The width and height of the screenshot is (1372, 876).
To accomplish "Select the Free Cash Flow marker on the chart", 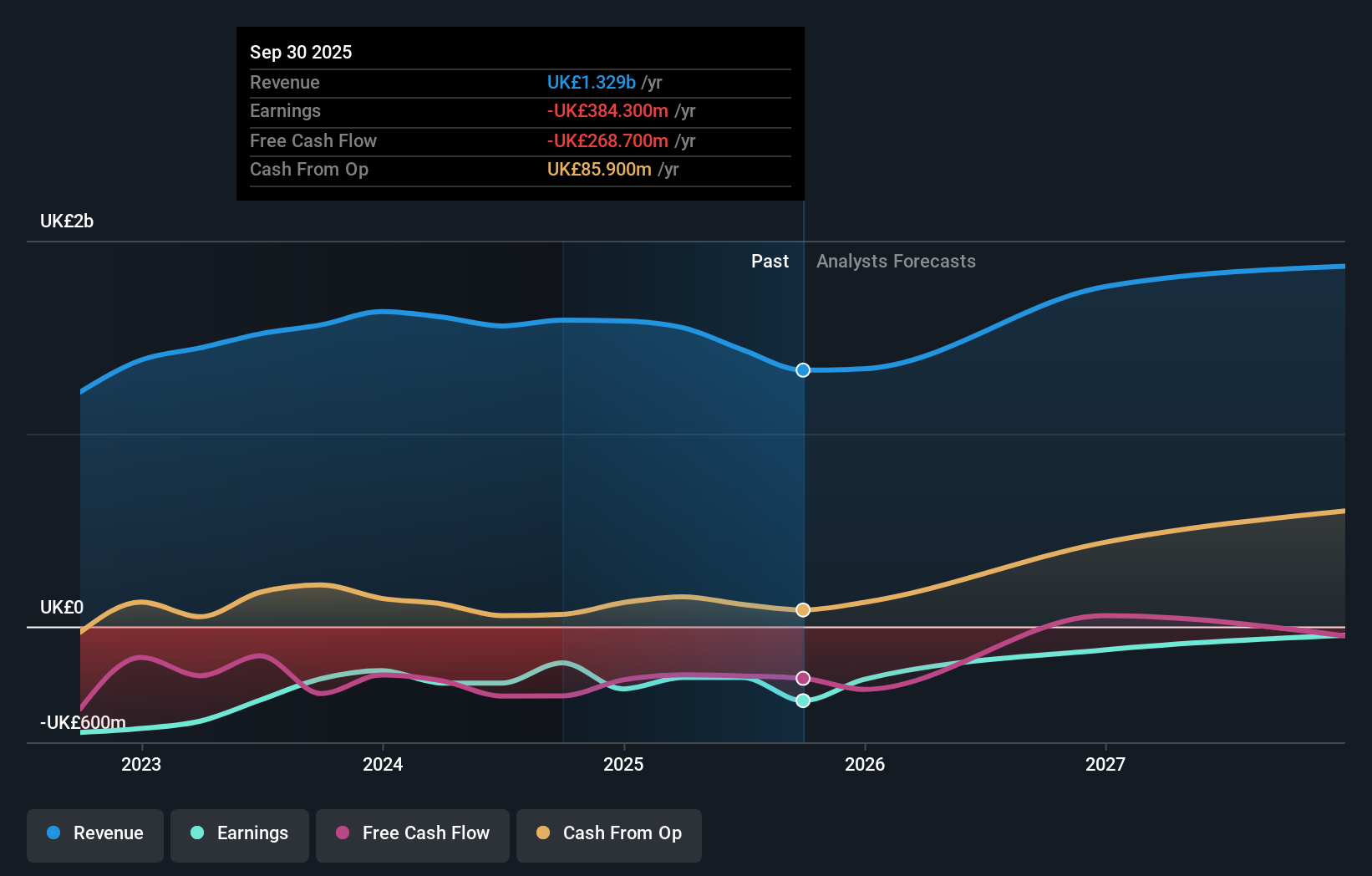I will 803,677.
